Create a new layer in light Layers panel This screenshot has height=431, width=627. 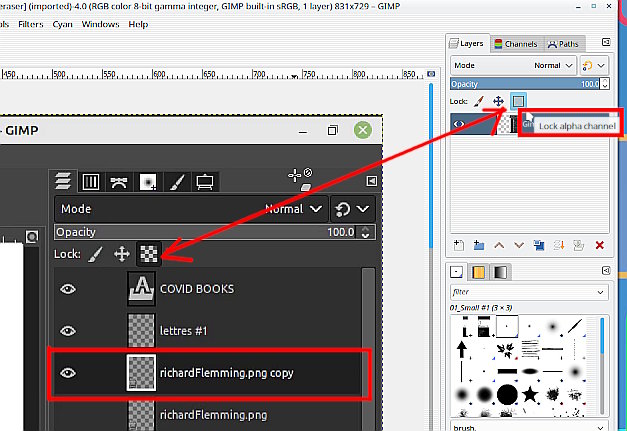tap(459, 245)
